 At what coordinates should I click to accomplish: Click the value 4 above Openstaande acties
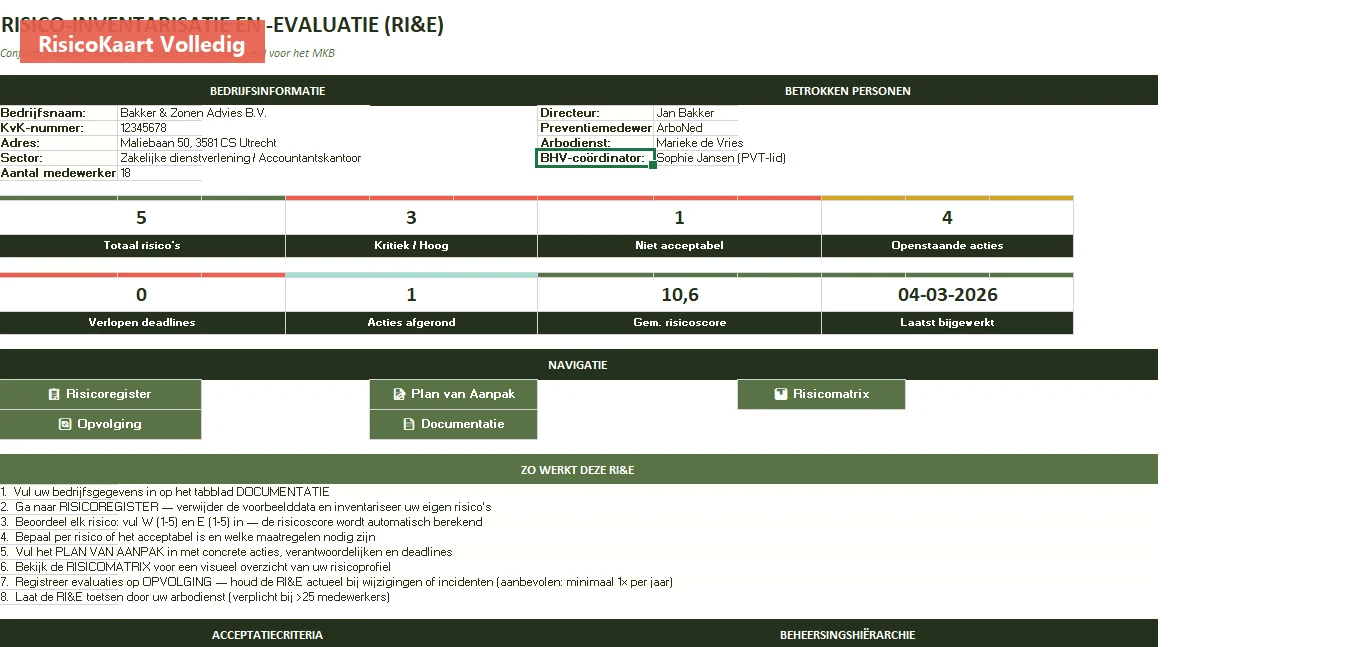coord(947,218)
